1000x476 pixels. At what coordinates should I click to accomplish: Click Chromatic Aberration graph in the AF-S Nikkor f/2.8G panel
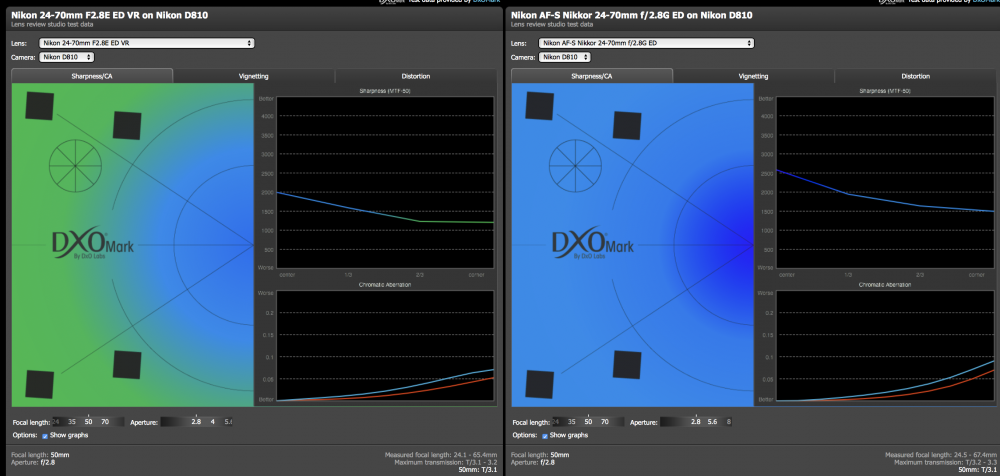pos(885,346)
